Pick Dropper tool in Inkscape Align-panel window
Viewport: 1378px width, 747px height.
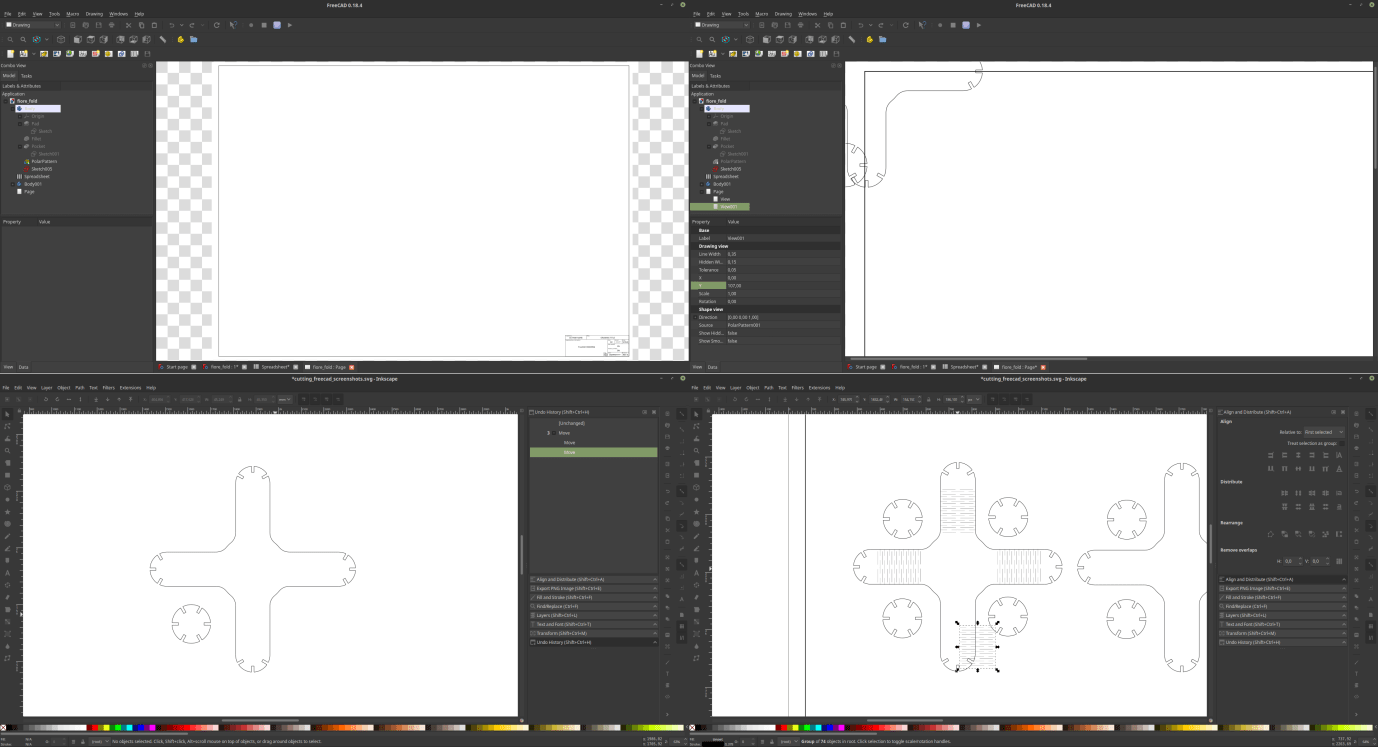695,646
